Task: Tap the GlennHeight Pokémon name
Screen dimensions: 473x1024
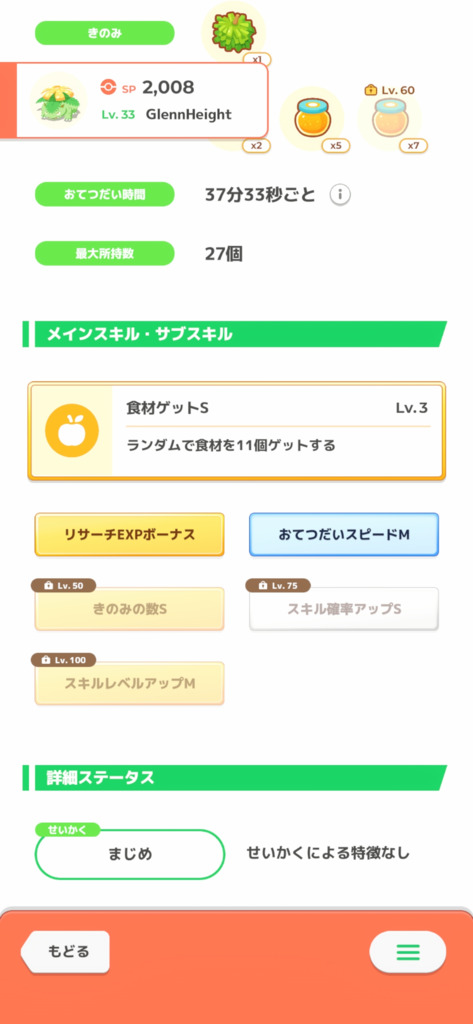Action: point(189,114)
